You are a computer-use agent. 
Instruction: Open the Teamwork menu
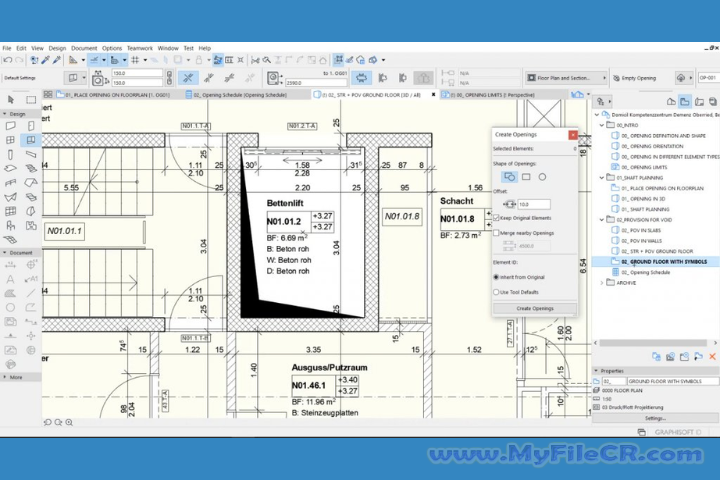pos(140,48)
